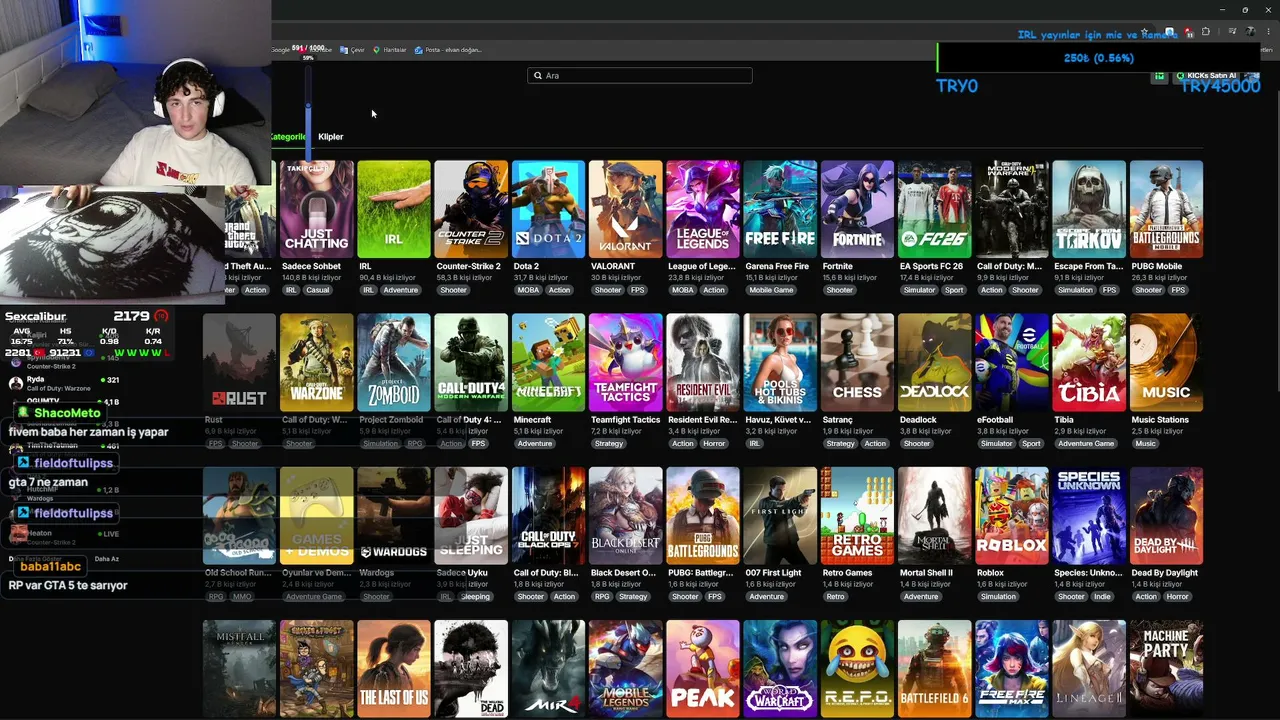Open the Escape From Tarkov cover
The width and height of the screenshot is (1280, 720).
tap(1089, 209)
